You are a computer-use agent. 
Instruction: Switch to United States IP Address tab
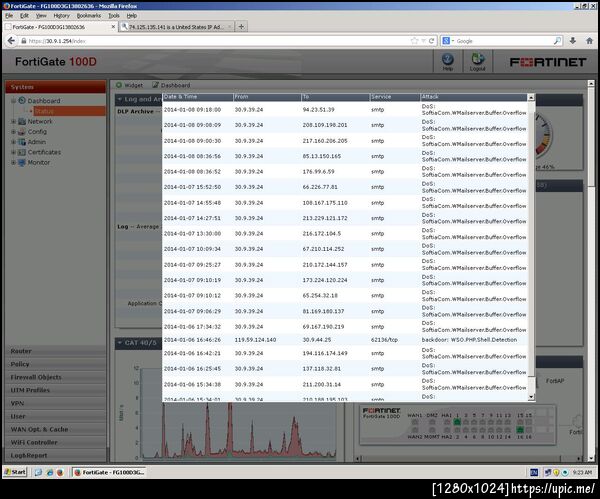pos(176,27)
